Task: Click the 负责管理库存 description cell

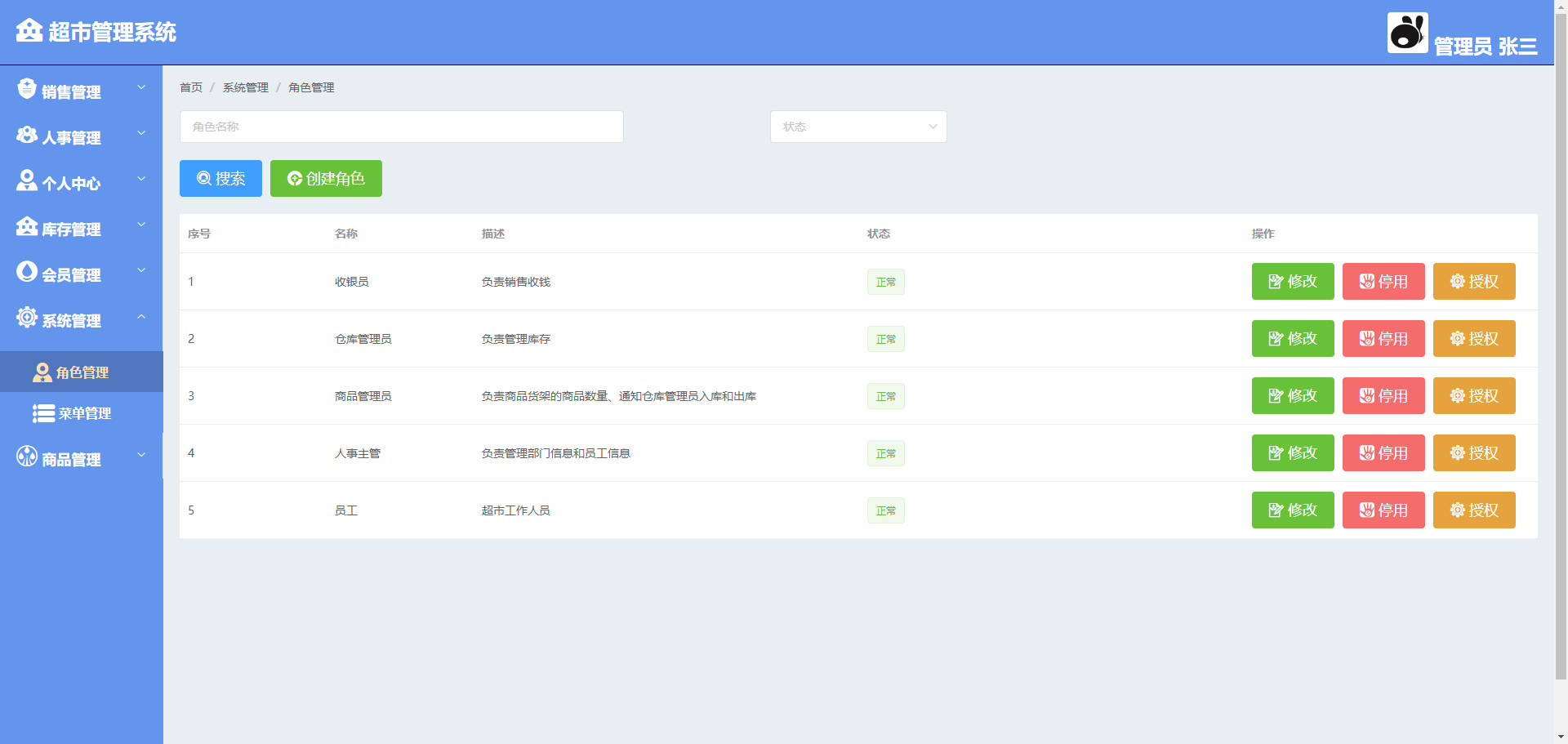Action: click(516, 339)
